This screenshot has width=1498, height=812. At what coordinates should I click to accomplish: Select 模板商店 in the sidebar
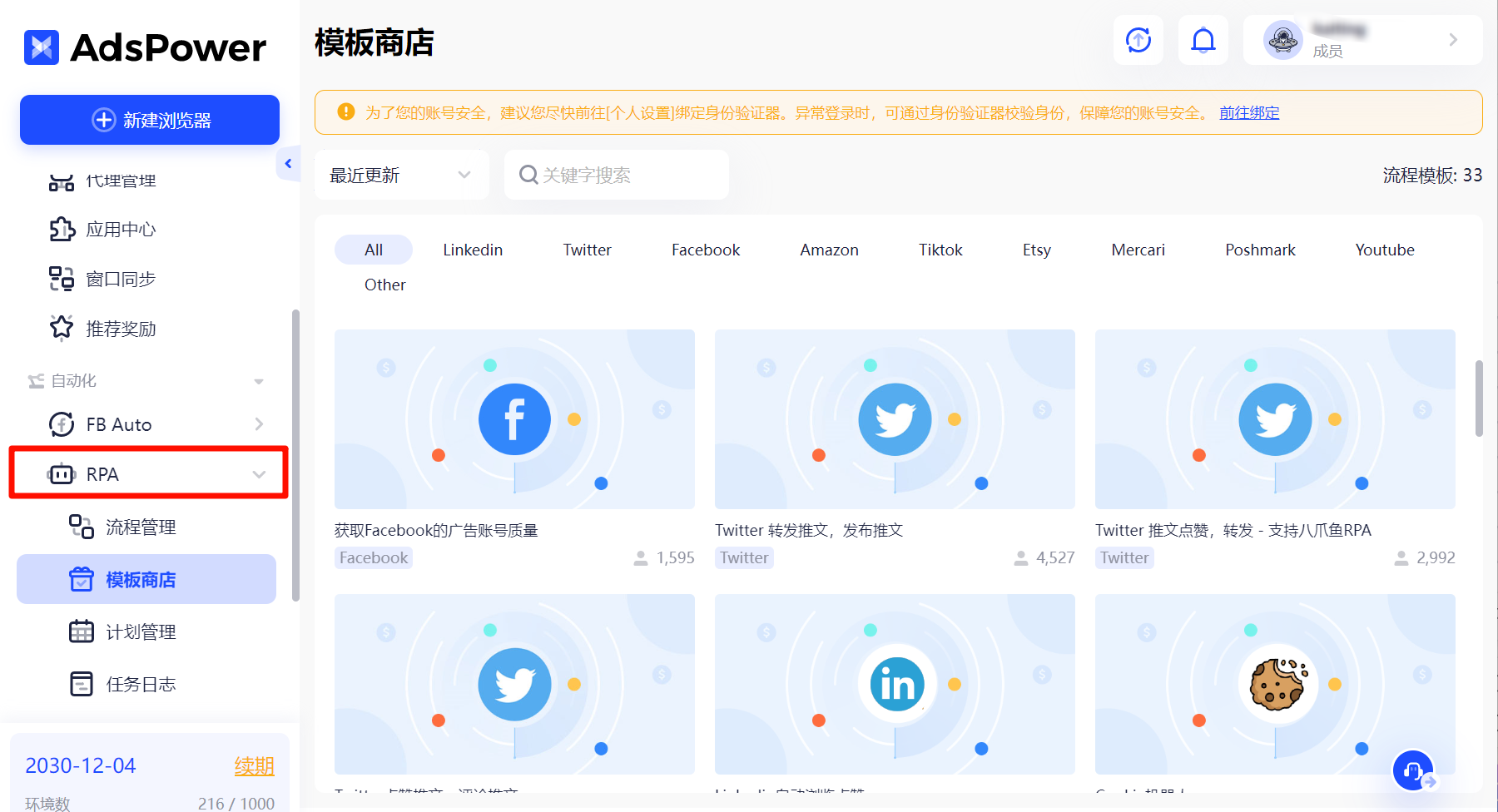point(146,579)
